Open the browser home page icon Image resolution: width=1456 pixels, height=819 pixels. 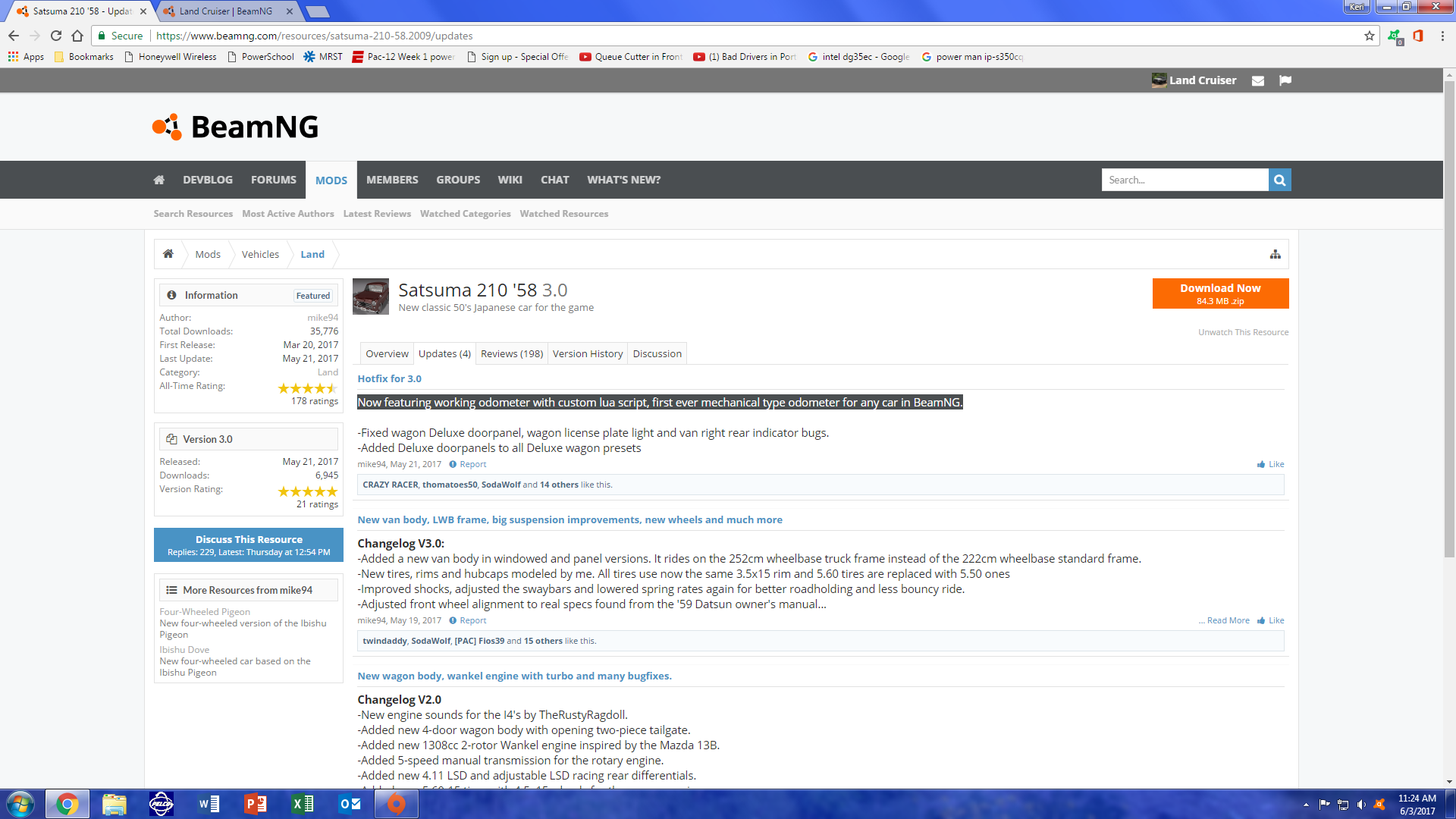click(77, 36)
